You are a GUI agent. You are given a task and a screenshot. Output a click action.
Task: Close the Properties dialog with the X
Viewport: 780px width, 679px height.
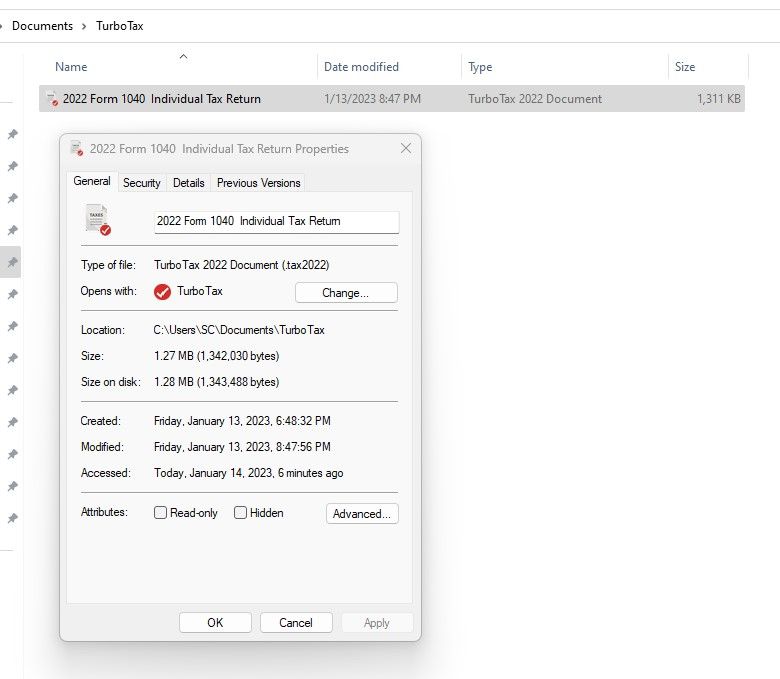point(405,148)
